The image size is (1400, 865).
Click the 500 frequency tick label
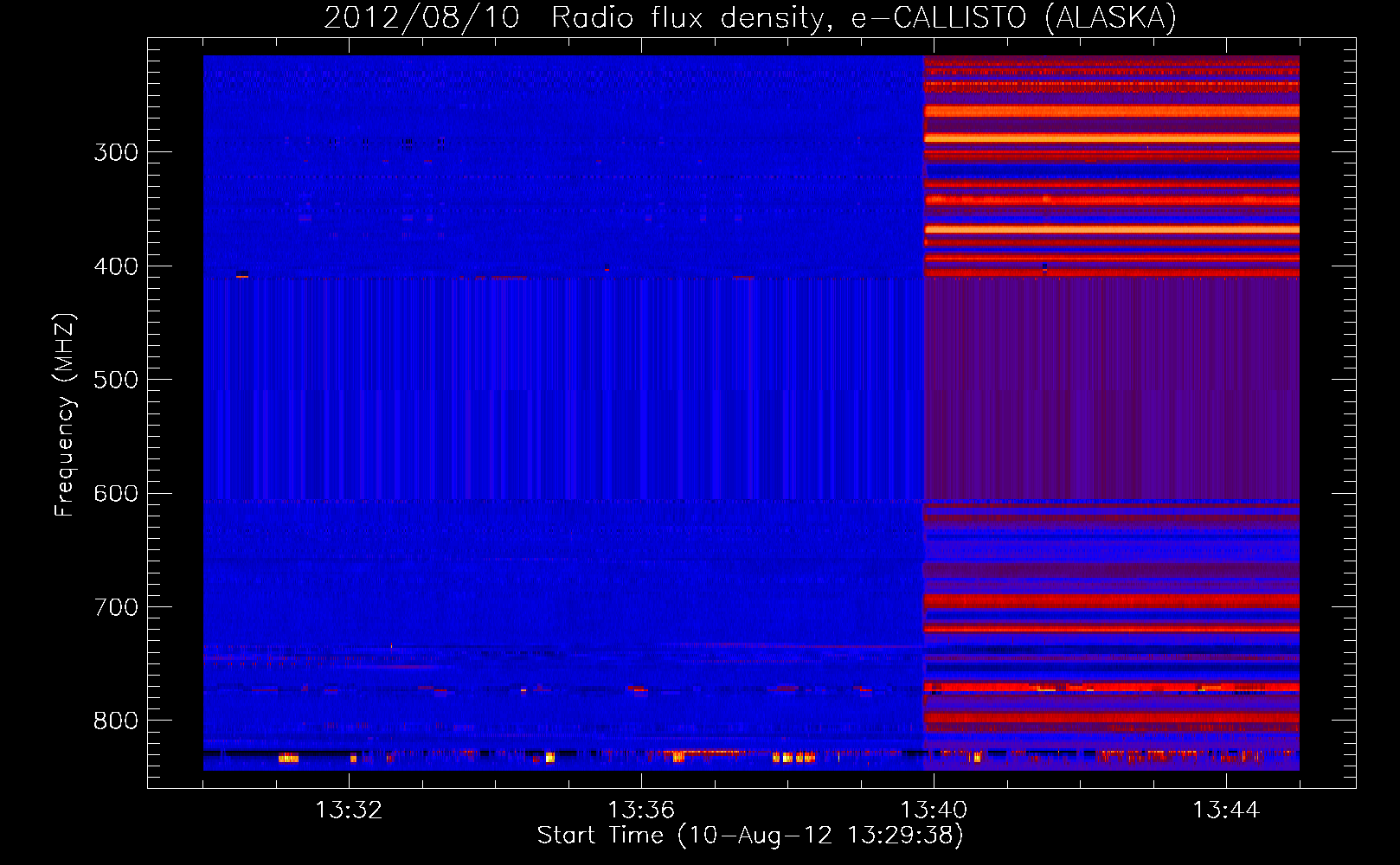tap(116, 380)
